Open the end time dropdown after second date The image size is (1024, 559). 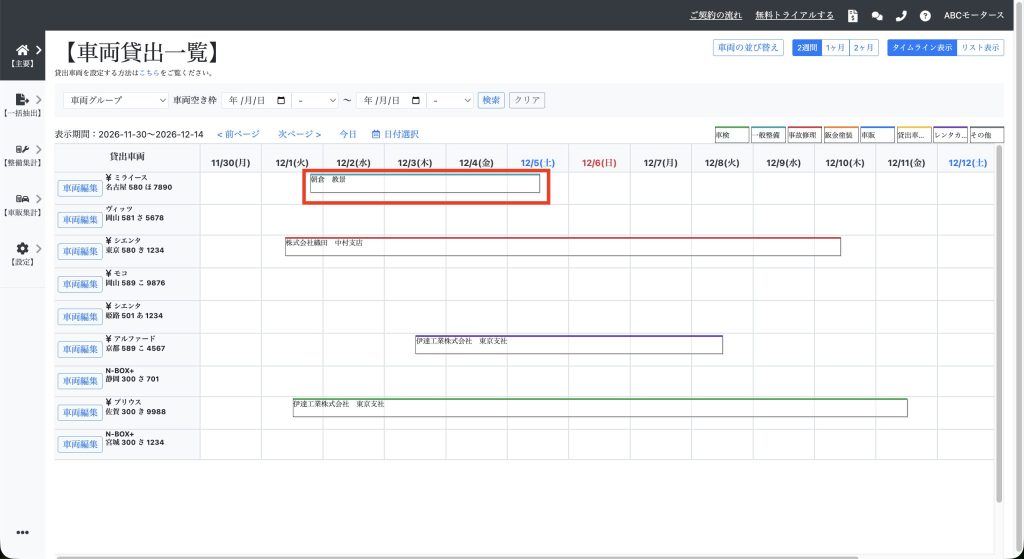[449, 101]
